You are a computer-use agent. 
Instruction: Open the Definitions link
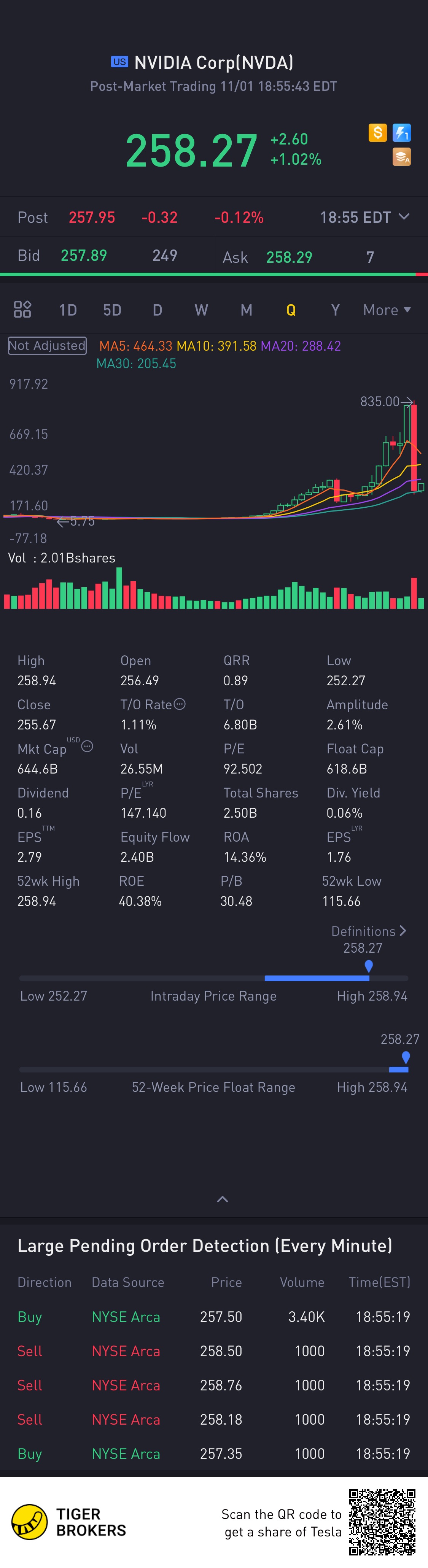click(x=368, y=931)
